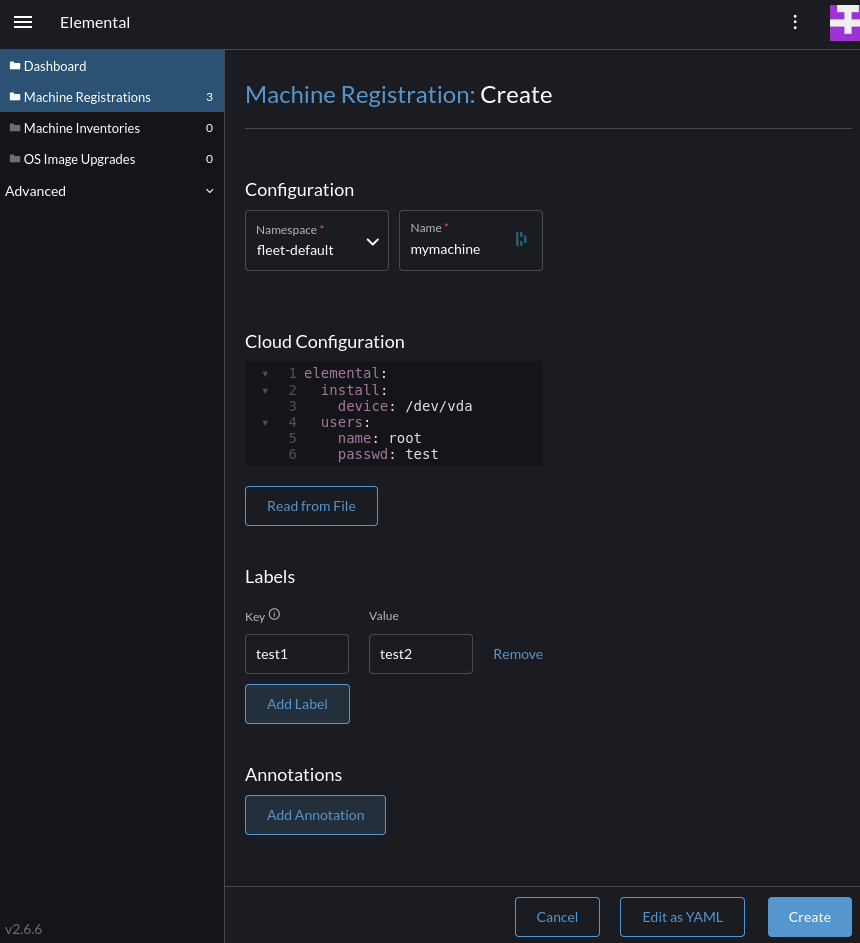The width and height of the screenshot is (860, 943).
Task: Click the name: root line in editor
Action: [x=379, y=438]
